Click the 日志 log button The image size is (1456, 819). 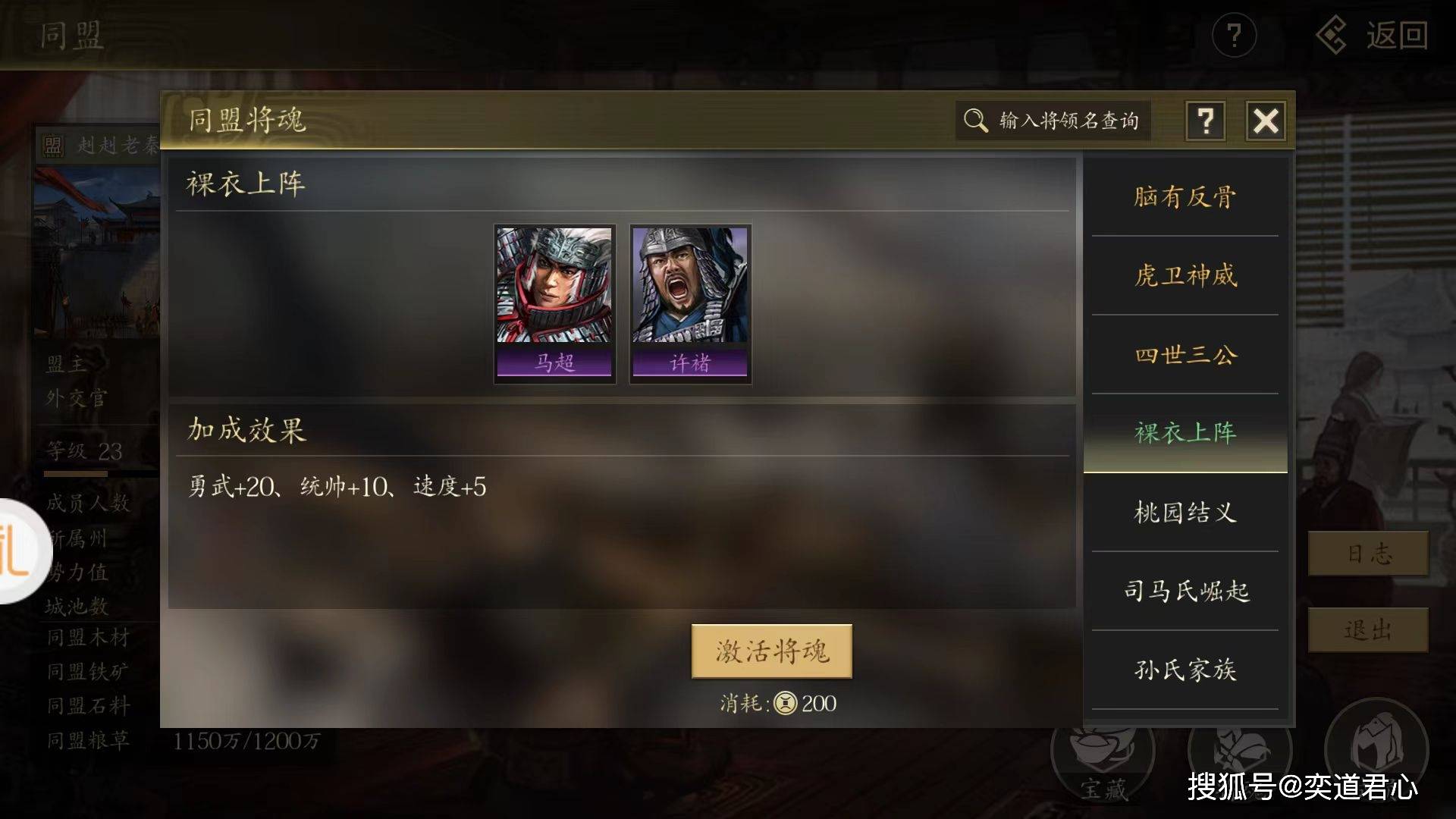click(1368, 554)
